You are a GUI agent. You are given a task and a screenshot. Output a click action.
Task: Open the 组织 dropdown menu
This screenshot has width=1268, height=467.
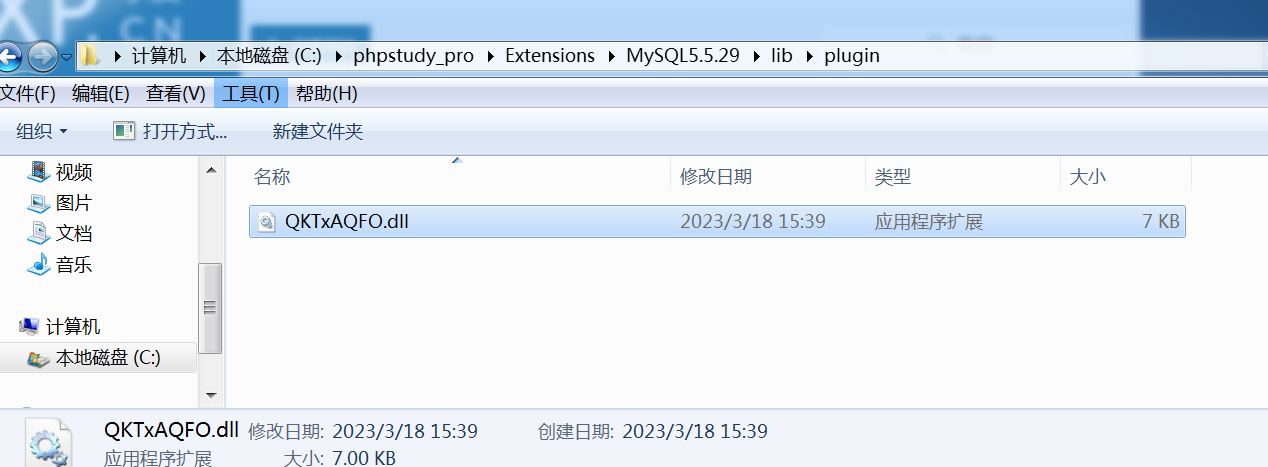(42, 131)
